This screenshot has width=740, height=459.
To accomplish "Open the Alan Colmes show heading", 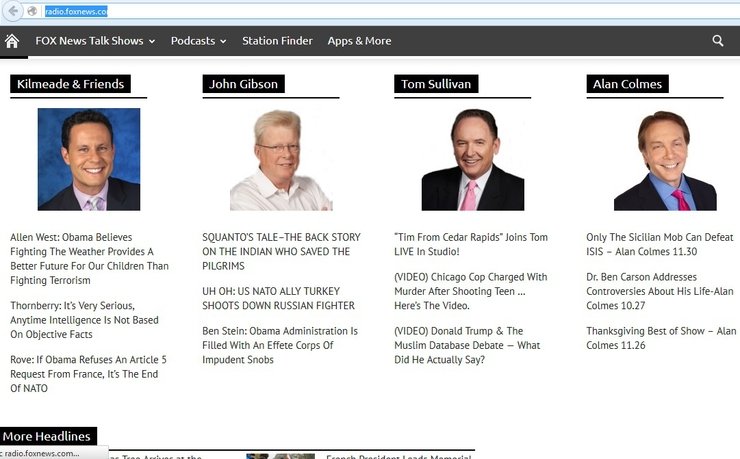I will pyautogui.click(x=627, y=84).
